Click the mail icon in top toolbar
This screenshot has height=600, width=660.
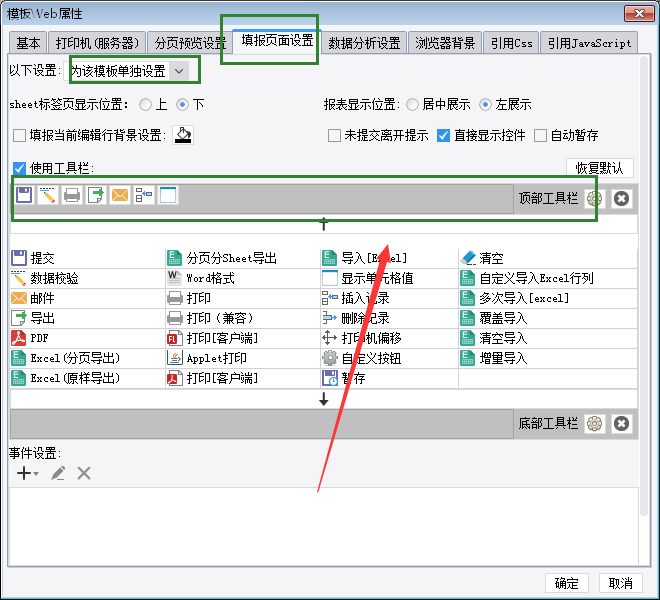point(120,195)
